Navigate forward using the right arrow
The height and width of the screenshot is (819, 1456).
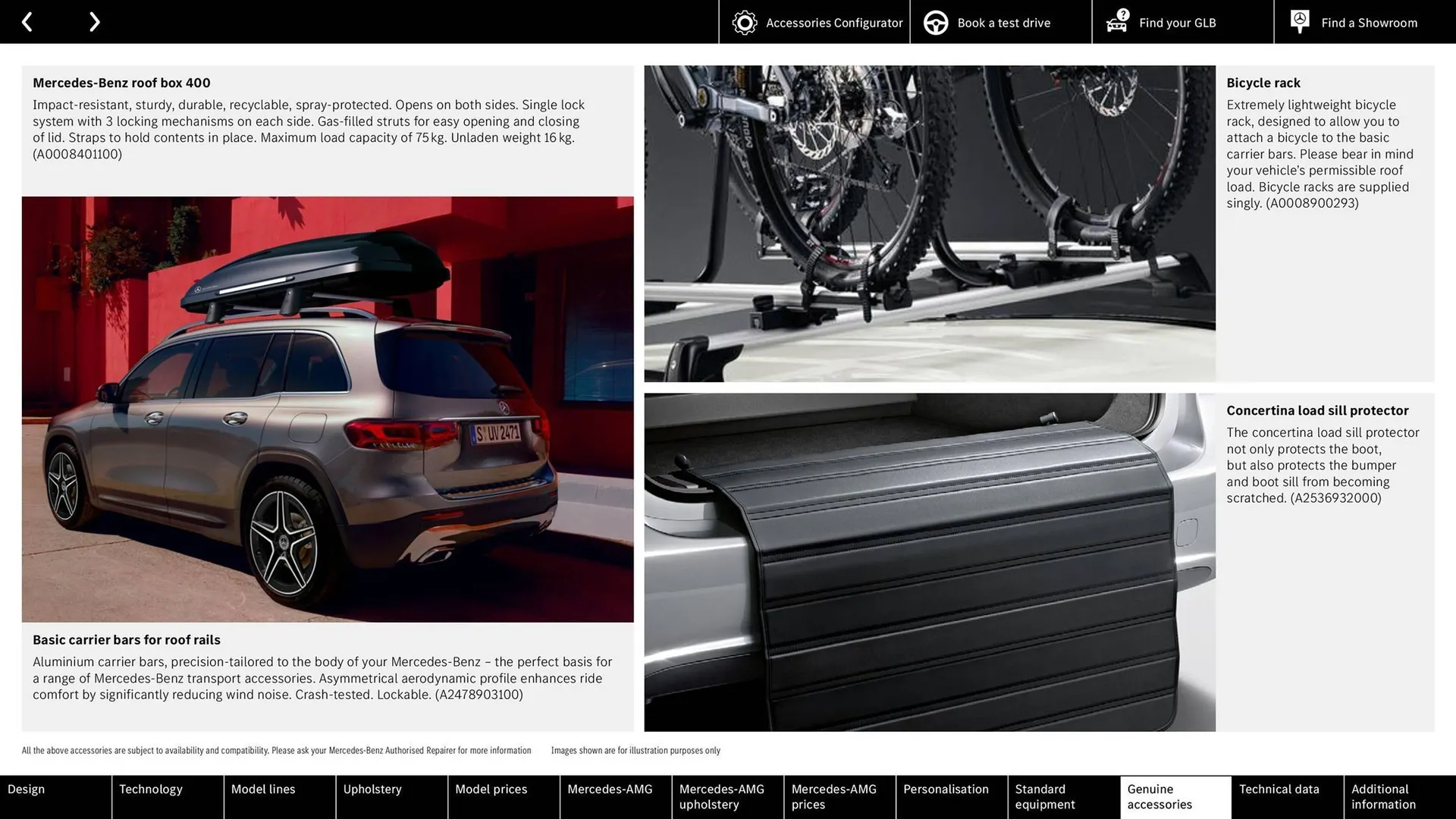pos(94,21)
